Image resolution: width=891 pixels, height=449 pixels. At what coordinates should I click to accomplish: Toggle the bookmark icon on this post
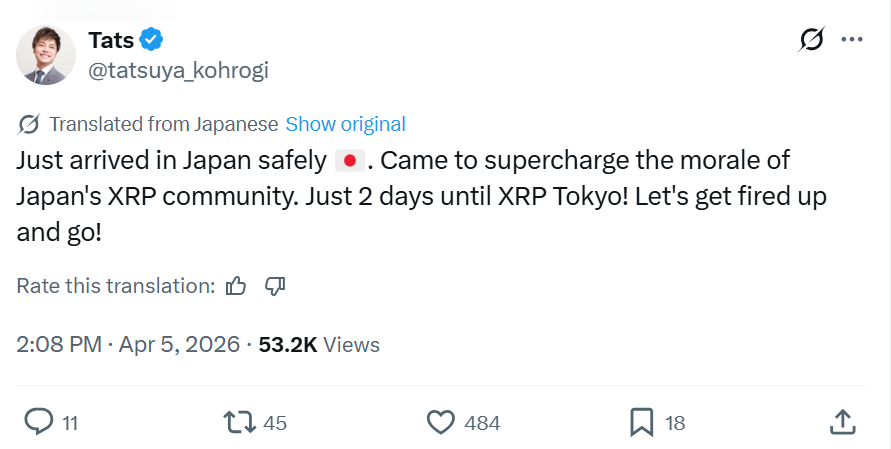coord(641,422)
